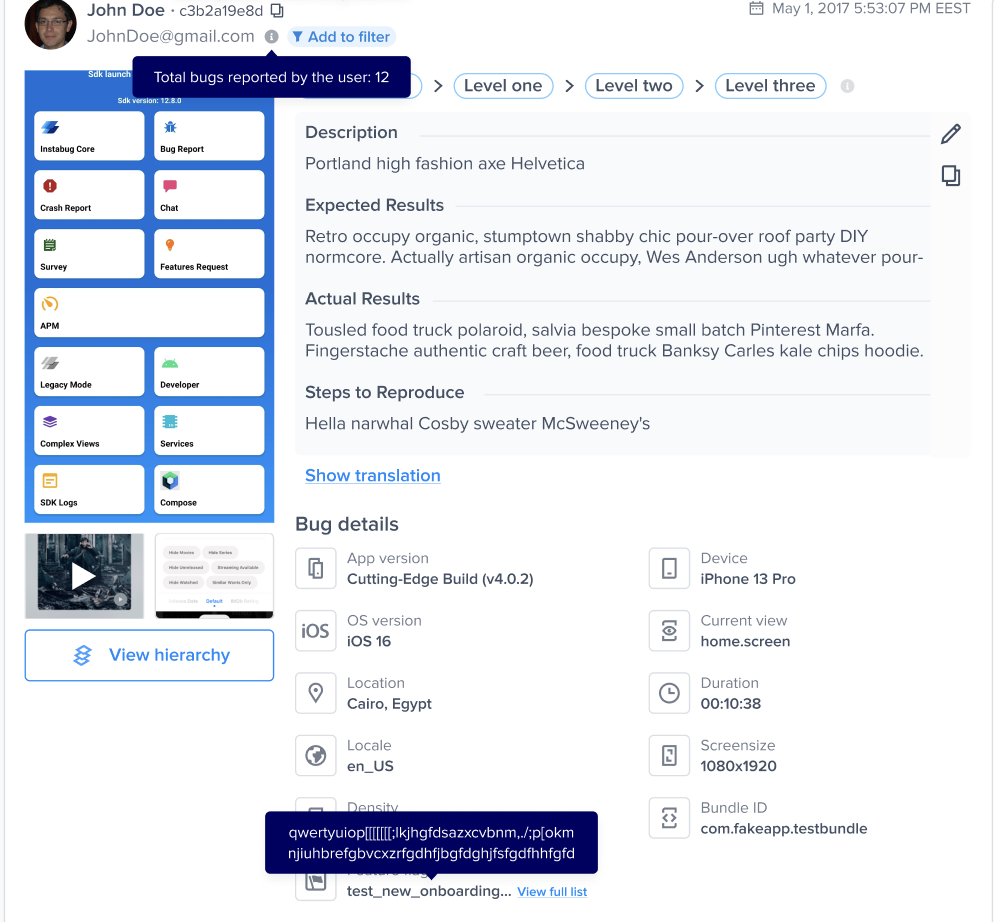Click the Screensize icon beside 1080x1920
Screen dimensions: 1004x922
(x=669, y=755)
